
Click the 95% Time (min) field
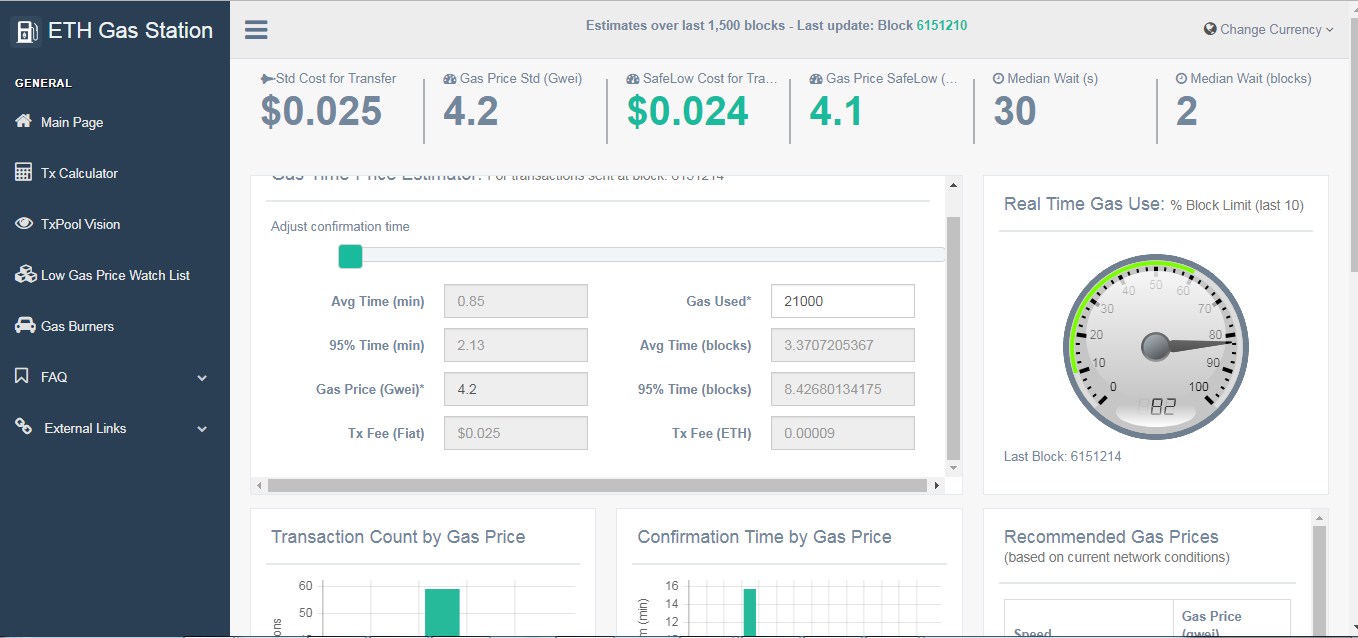516,345
